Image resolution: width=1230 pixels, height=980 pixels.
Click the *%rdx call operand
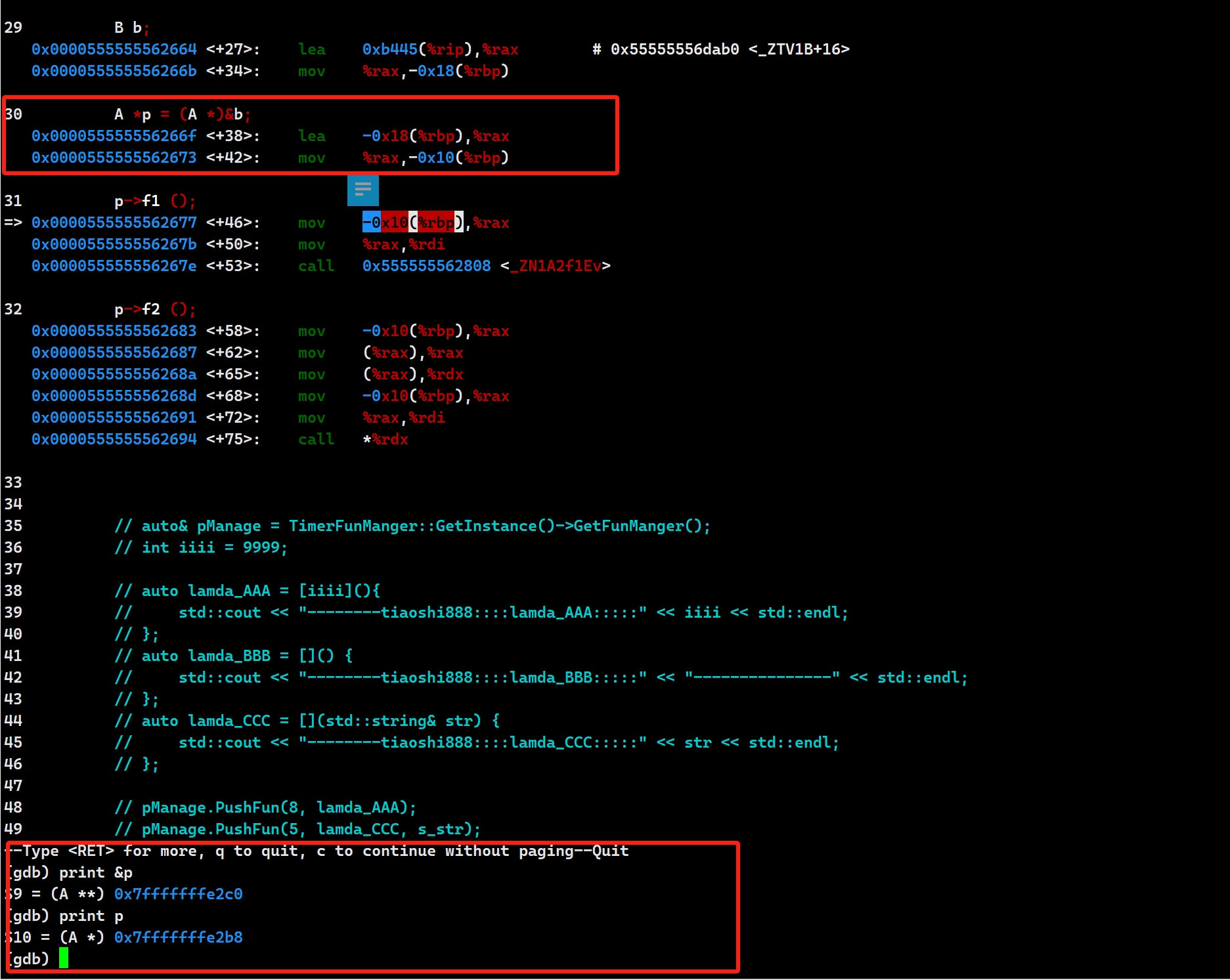point(385,439)
